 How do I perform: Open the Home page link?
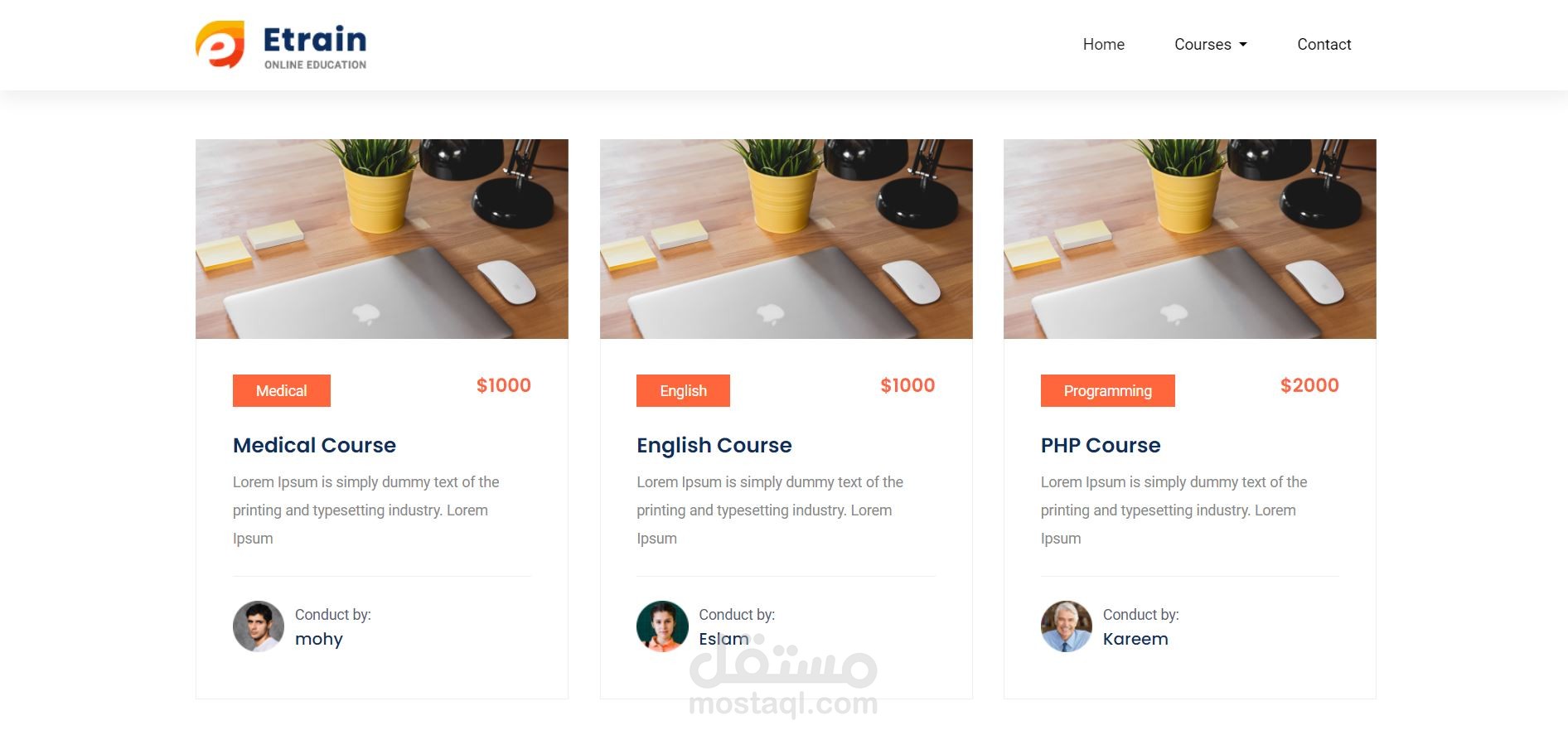(x=1103, y=45)
